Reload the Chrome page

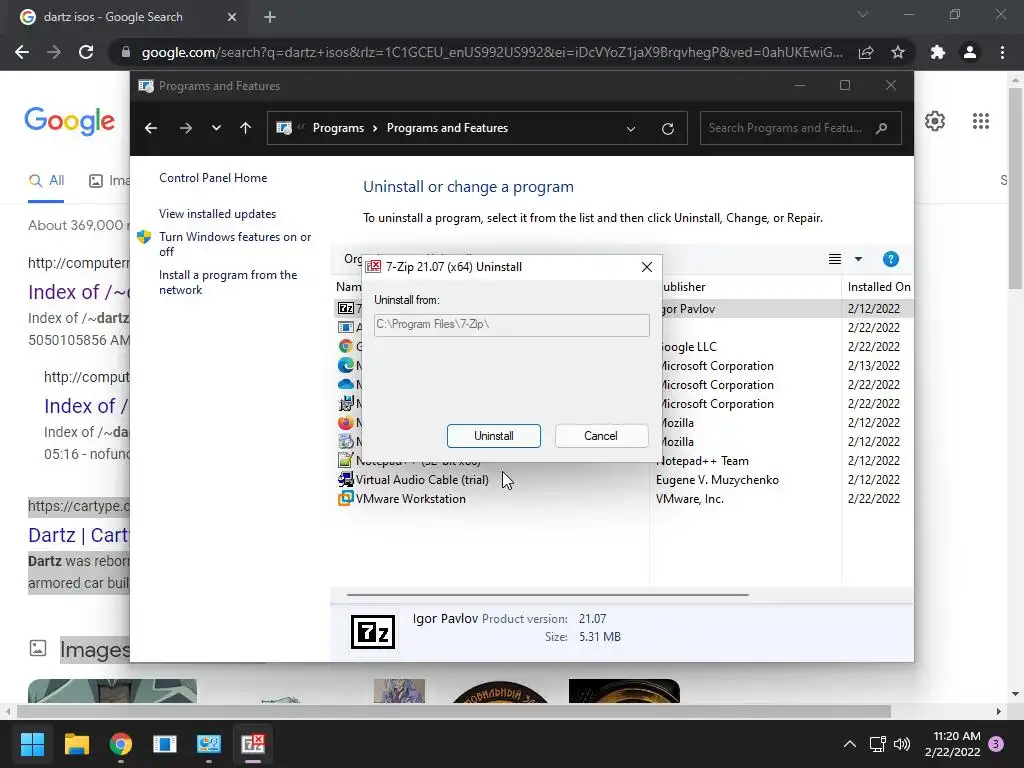click(86, 52)
